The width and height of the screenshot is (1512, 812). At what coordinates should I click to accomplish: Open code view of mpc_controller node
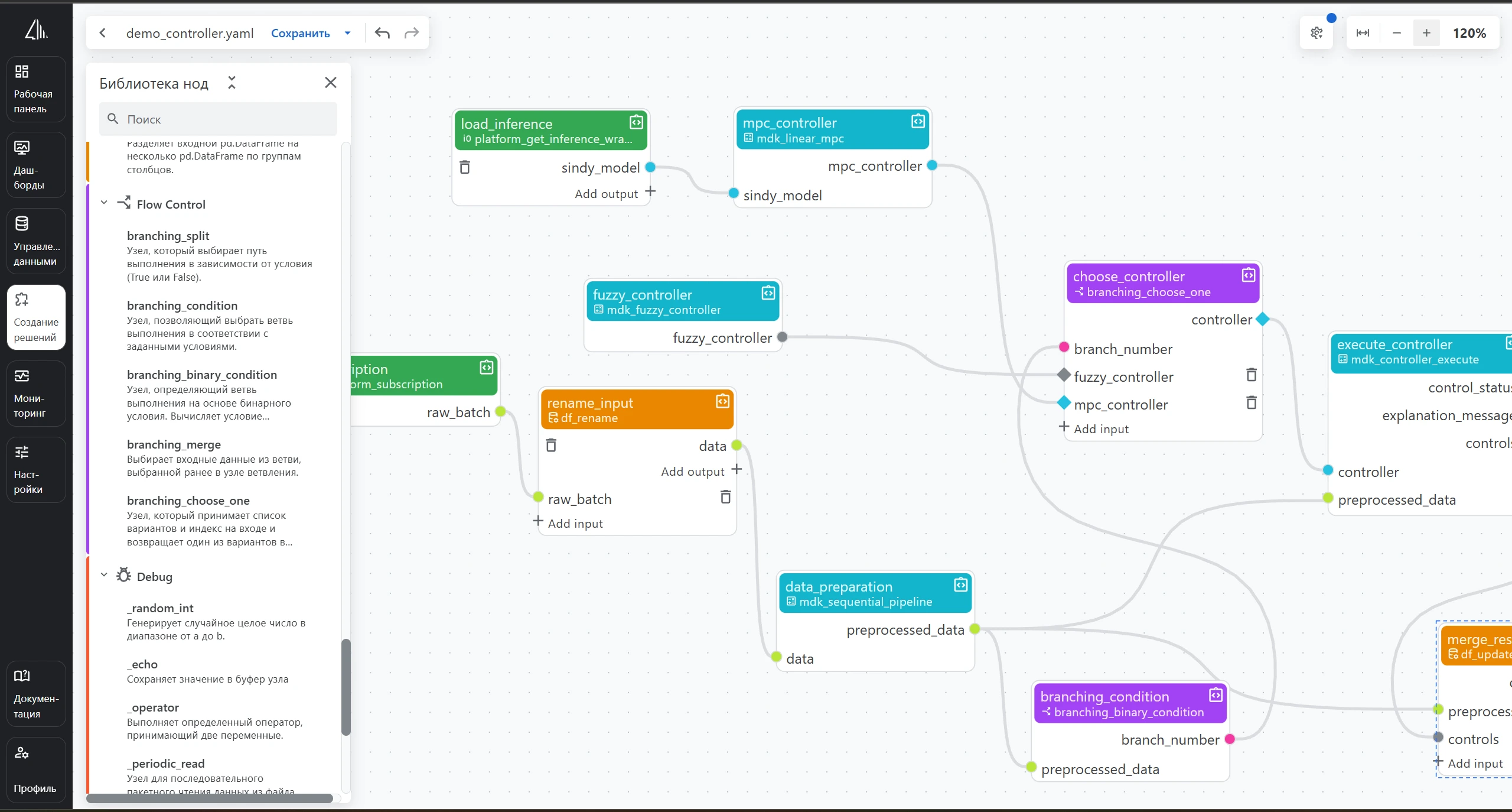(x=918, y=122)
